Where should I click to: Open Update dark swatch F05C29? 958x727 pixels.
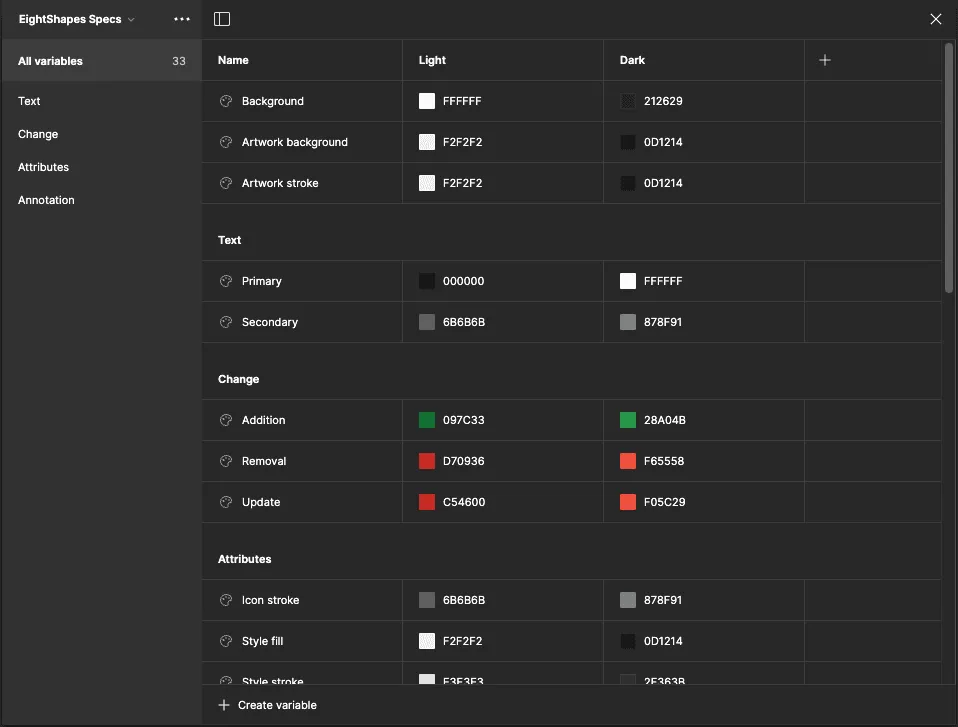tap(627, 502)
